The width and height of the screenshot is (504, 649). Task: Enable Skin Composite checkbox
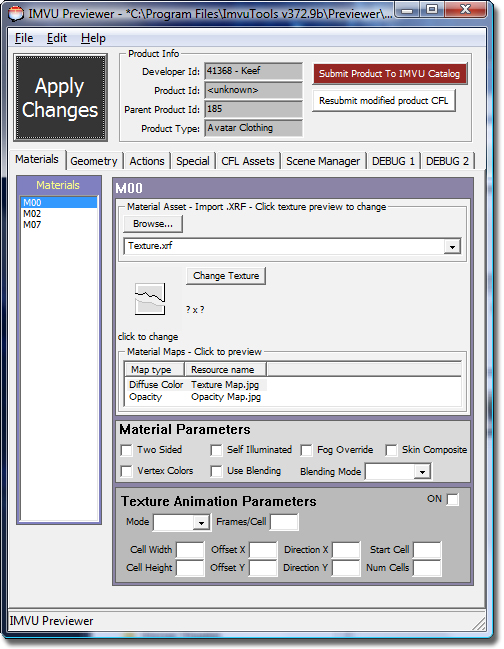(x=391, y=450)
